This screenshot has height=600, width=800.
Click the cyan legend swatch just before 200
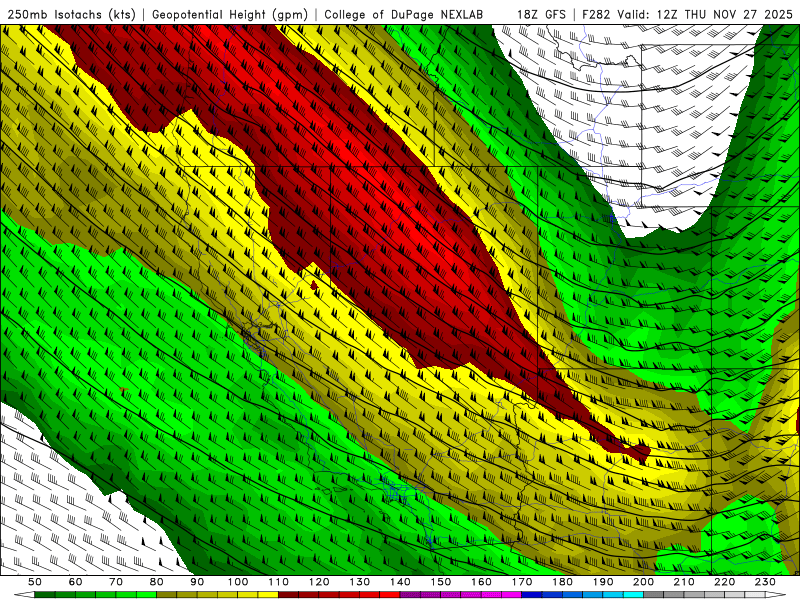[633, 594]
